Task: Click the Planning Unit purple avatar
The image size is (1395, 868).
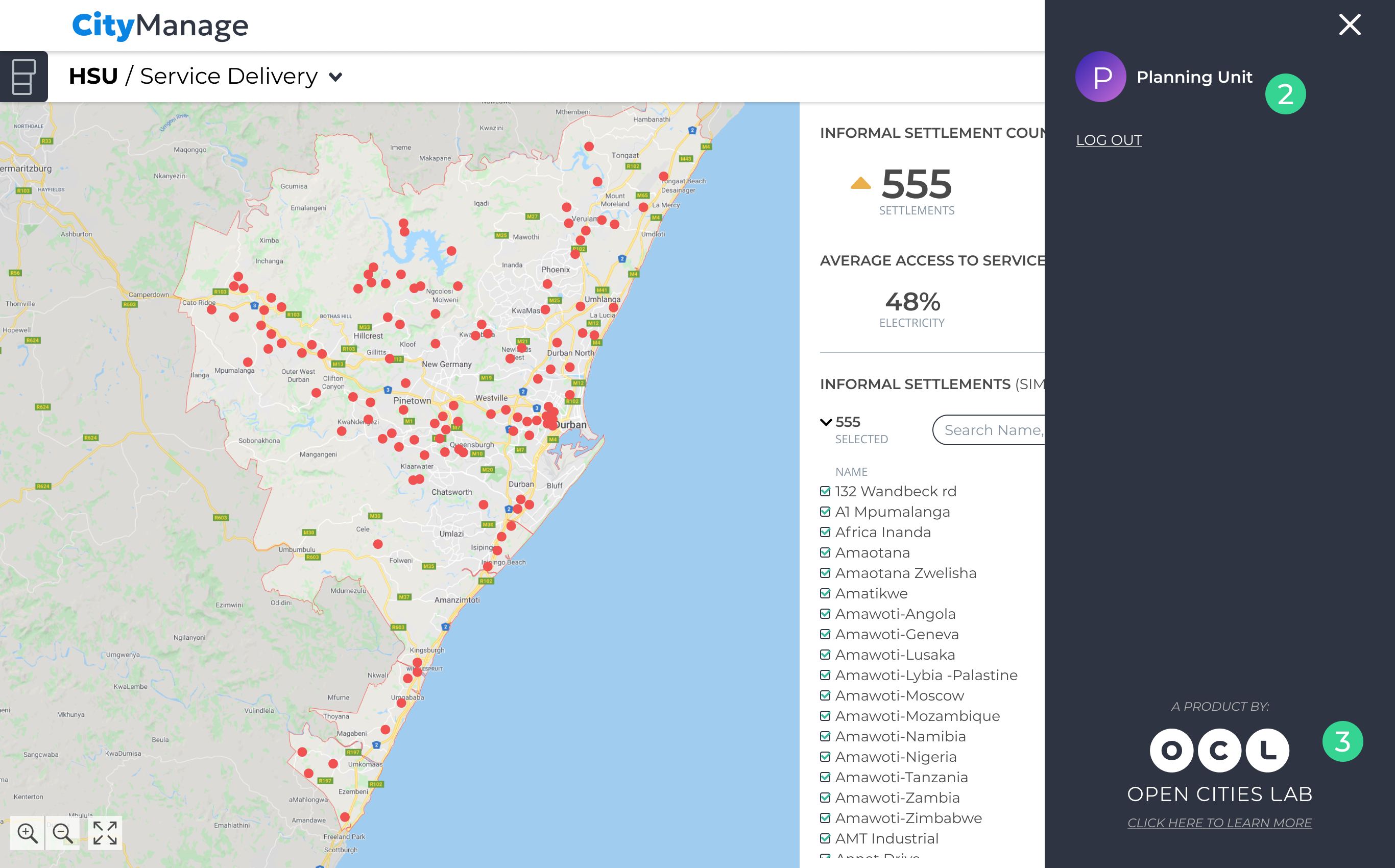Action: tap(1100, 77)
